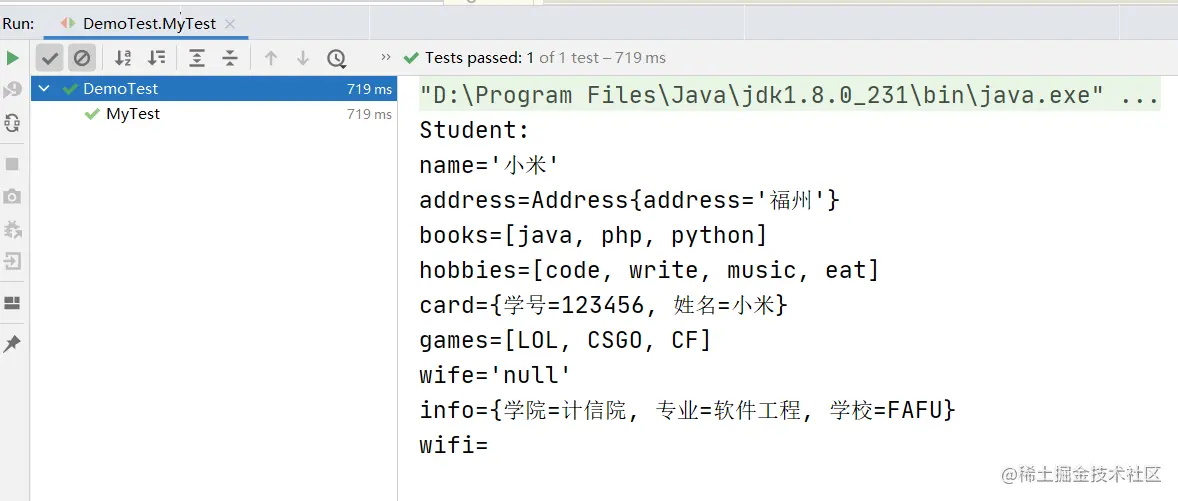Click the card={学号=123456 line
The height and width of the screenshot is (501, 1178).
tap(603, 306)
